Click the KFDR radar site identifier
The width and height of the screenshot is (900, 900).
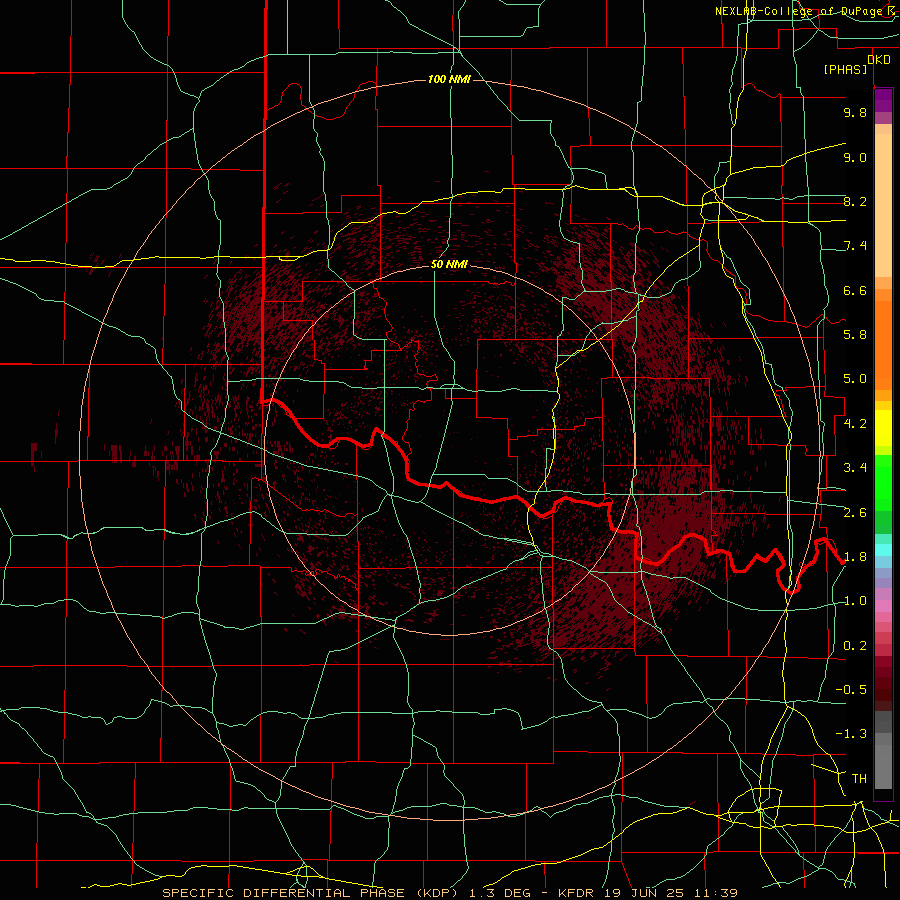(x=576, y=893)
